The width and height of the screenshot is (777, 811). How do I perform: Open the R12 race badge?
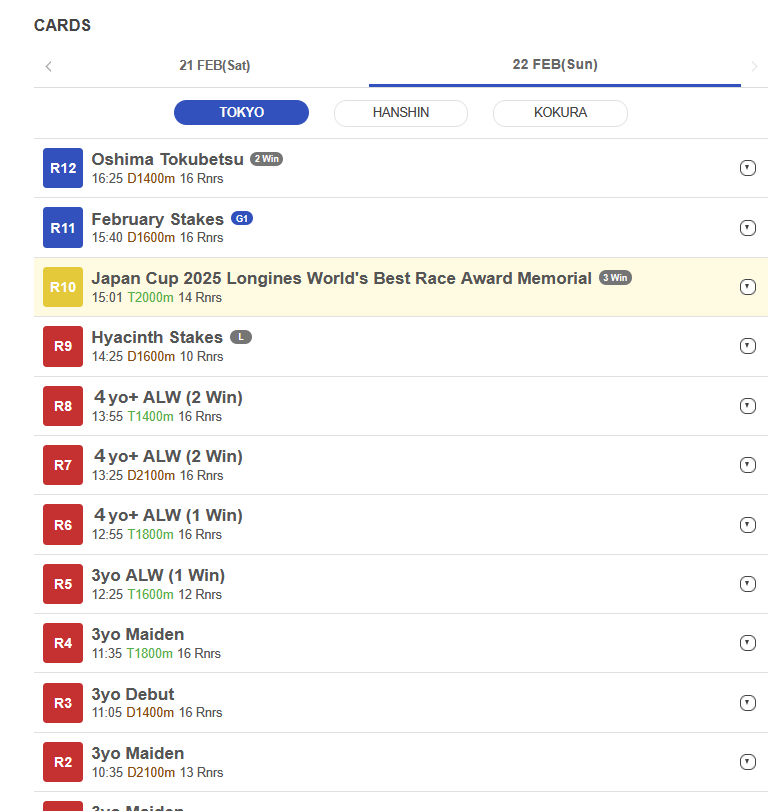(x=63, y=168)
